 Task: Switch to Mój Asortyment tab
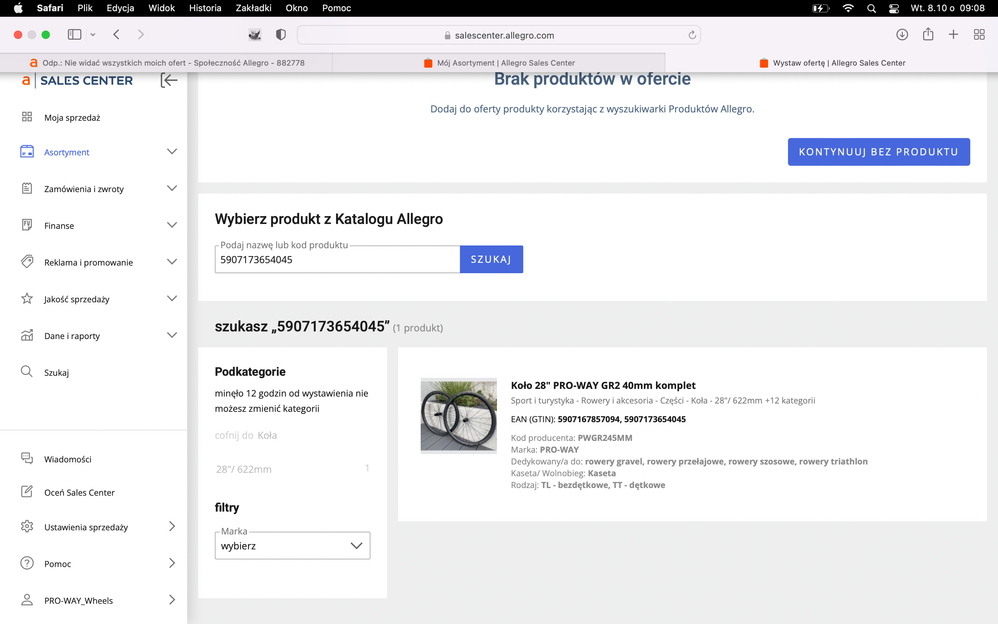point(499,63)
